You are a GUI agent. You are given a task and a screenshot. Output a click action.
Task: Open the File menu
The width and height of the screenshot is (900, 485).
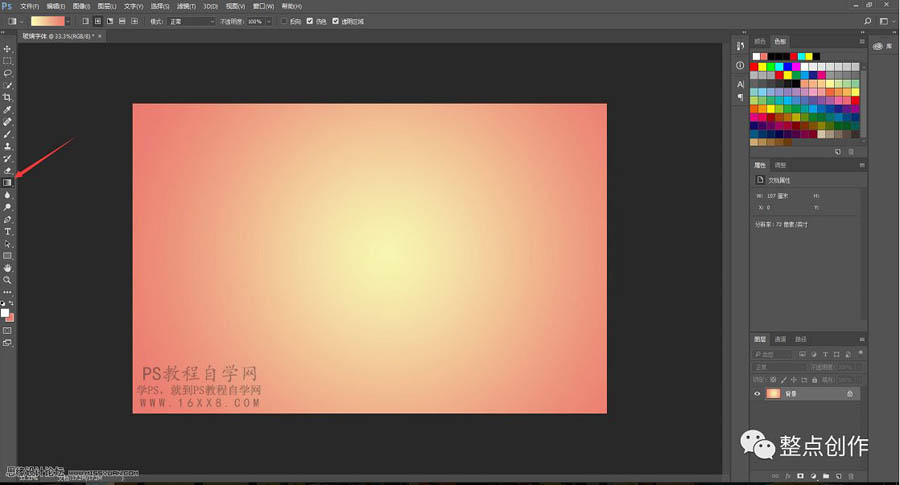(29, 6)
